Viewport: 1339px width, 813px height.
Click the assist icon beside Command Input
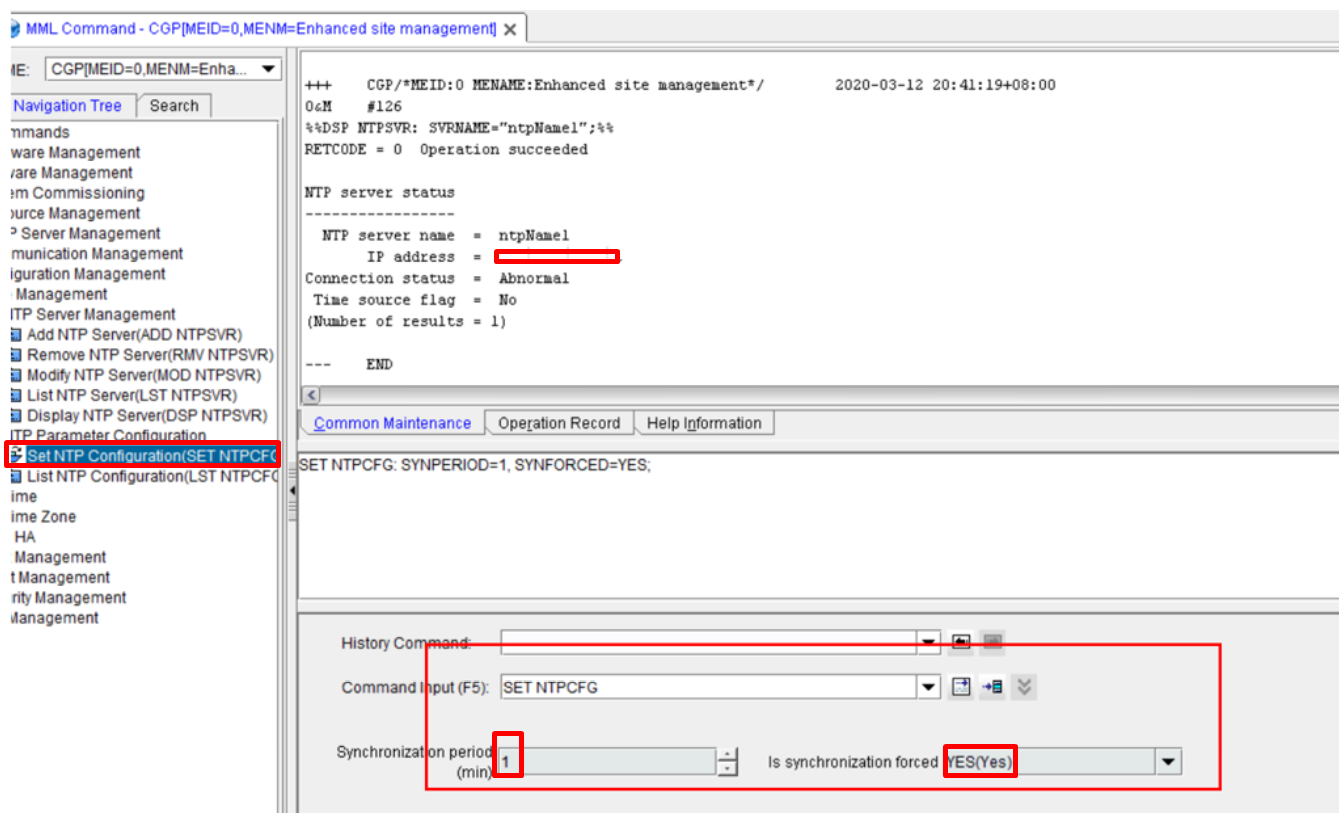(x=961, y=687)
